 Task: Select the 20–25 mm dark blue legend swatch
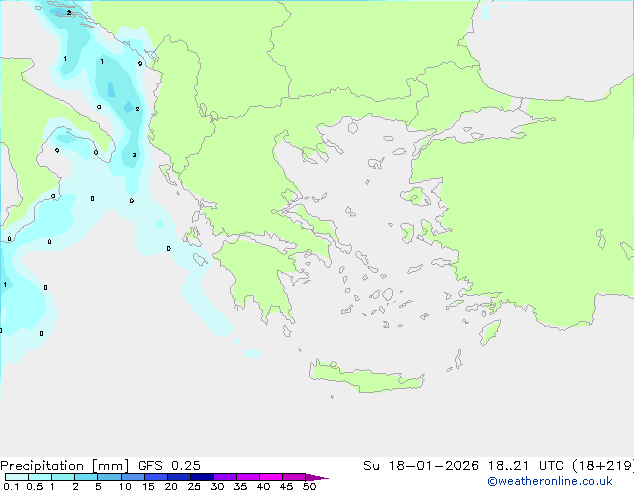(179, 477)
